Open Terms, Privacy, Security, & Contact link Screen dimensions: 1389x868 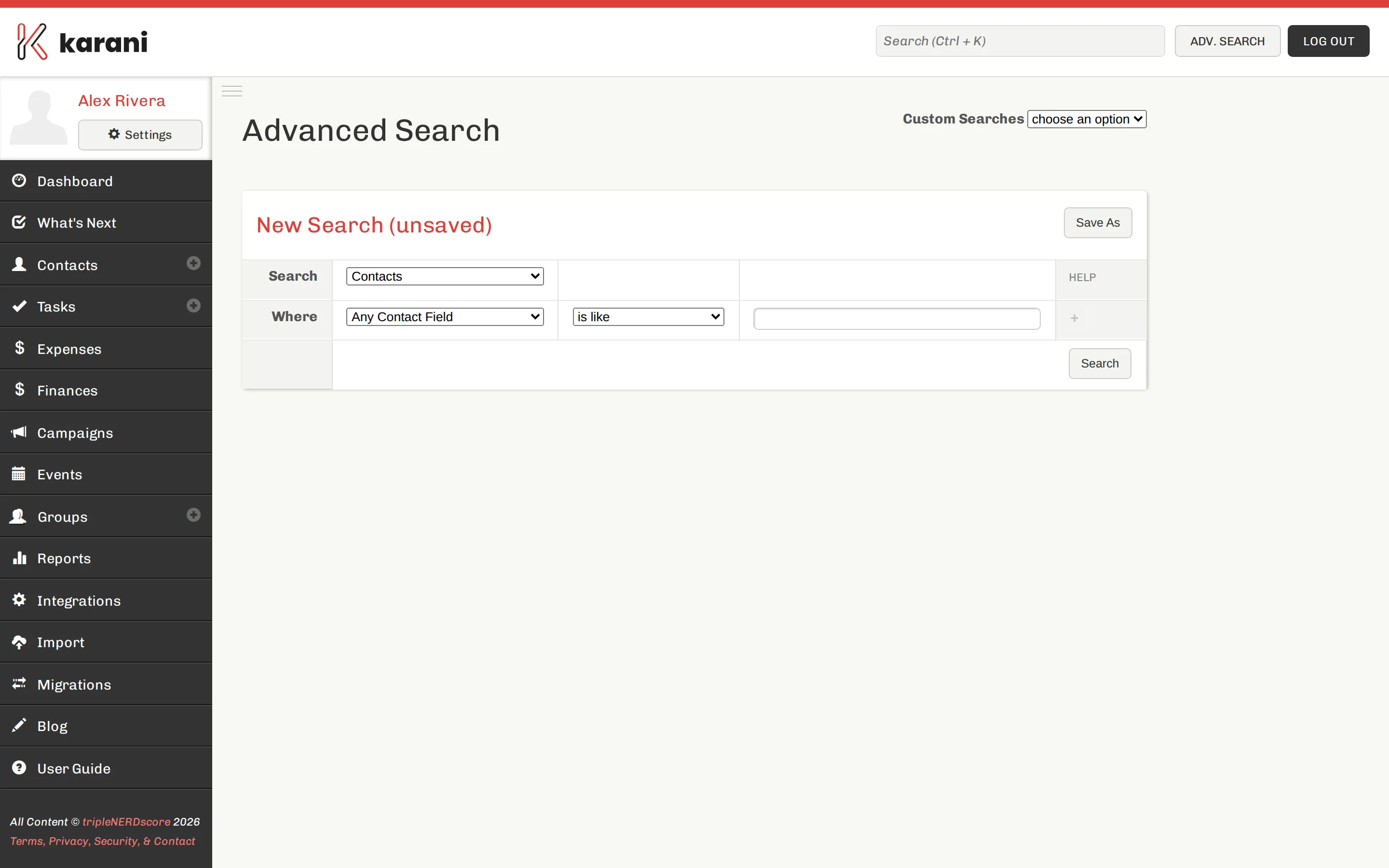point(103,841)
